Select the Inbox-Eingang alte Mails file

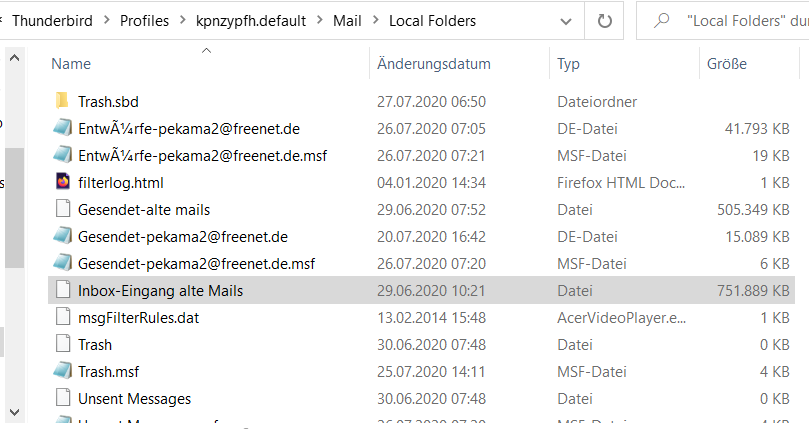160,290
